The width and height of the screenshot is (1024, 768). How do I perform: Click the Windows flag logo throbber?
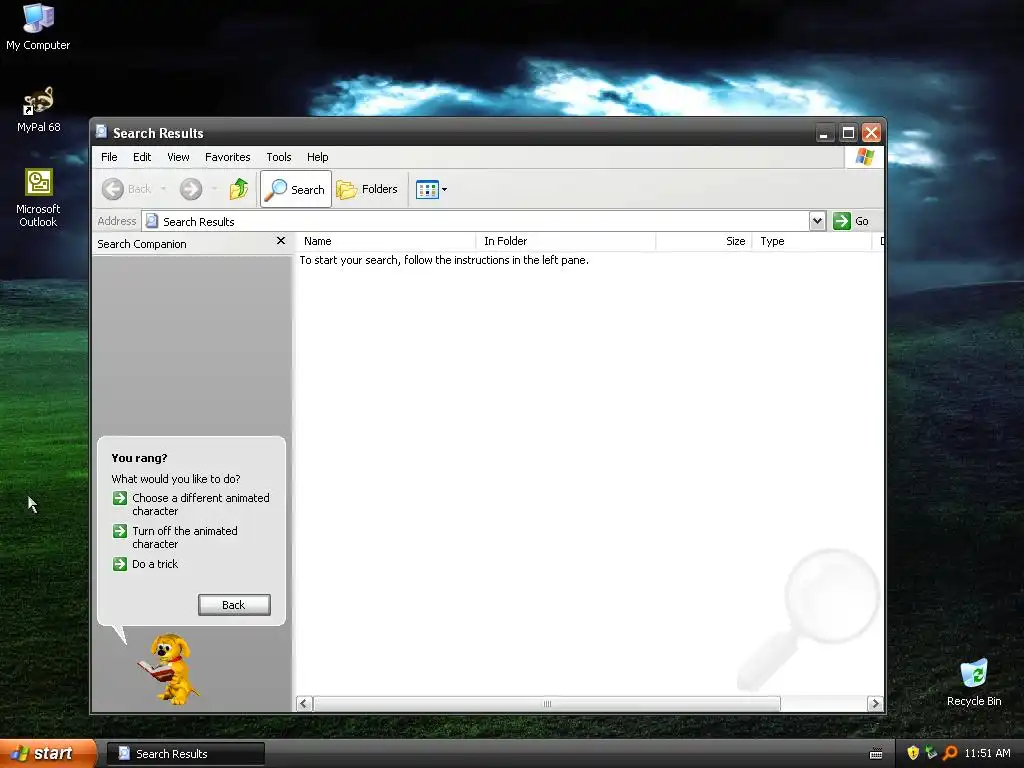click(x=864, y=157)
